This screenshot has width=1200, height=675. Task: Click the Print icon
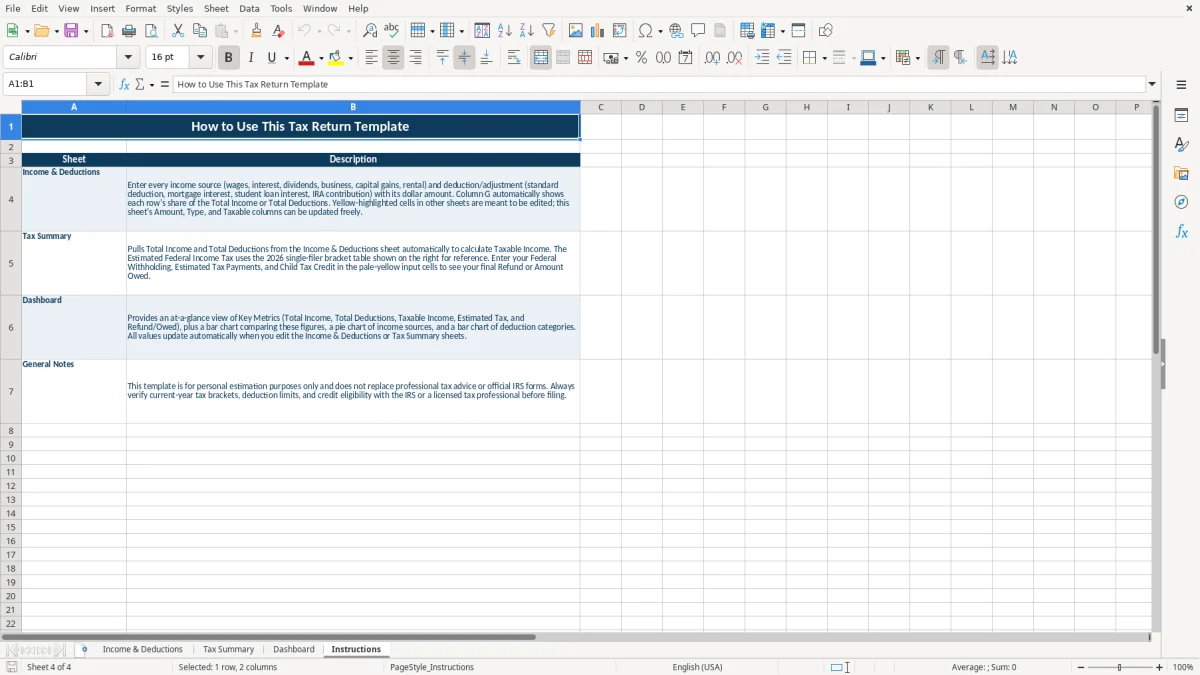129,31
